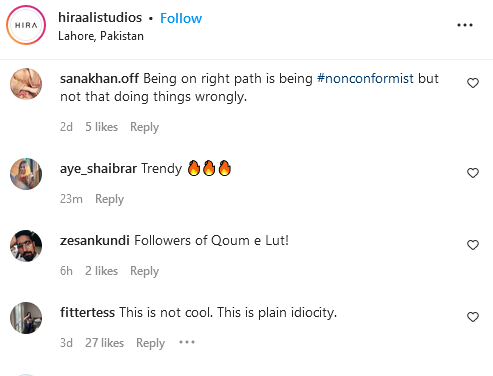Open fittertess profile photo
The height and width of the screenshot is (376, 493).
point(26,318)
